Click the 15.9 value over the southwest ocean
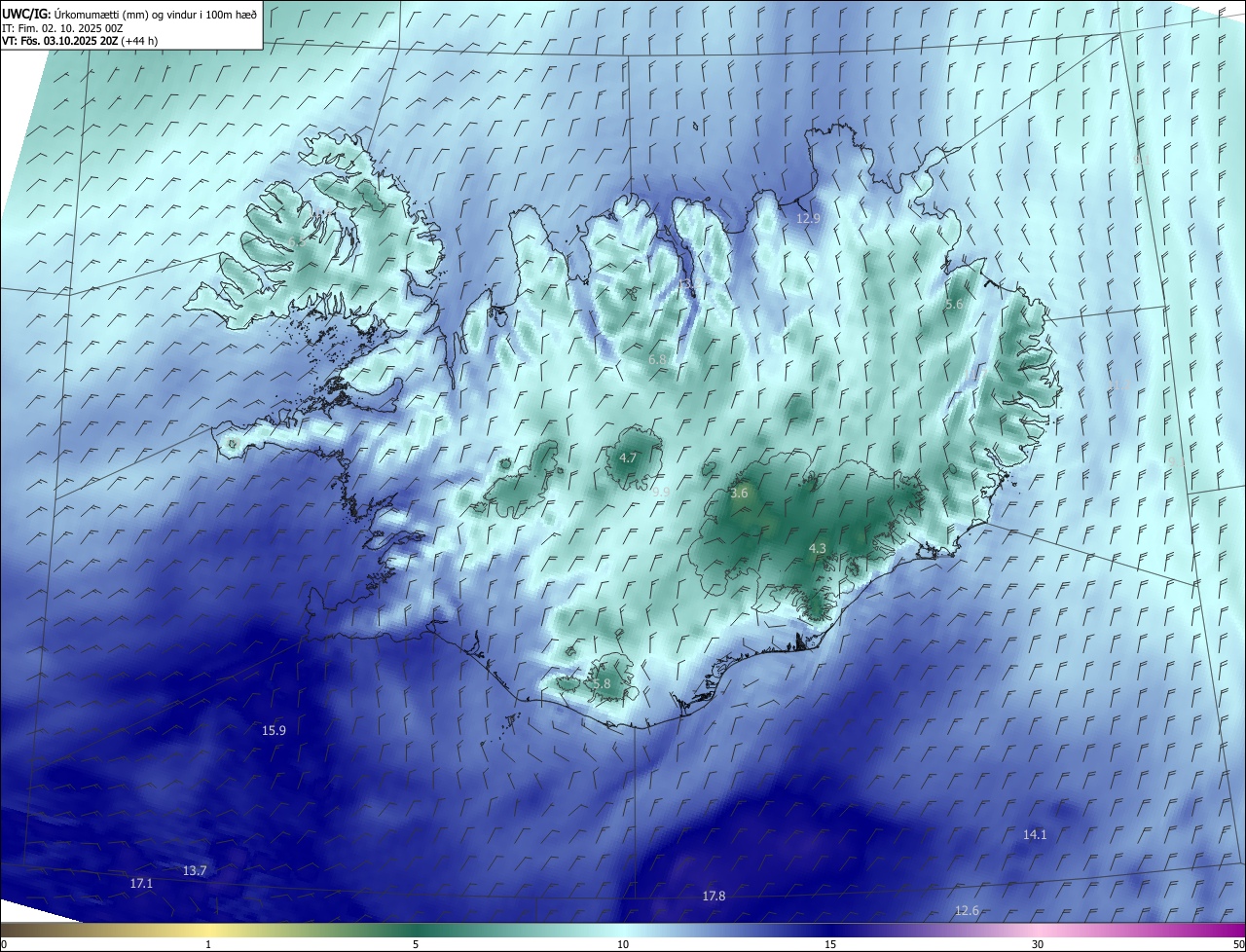 coord(275,730)
